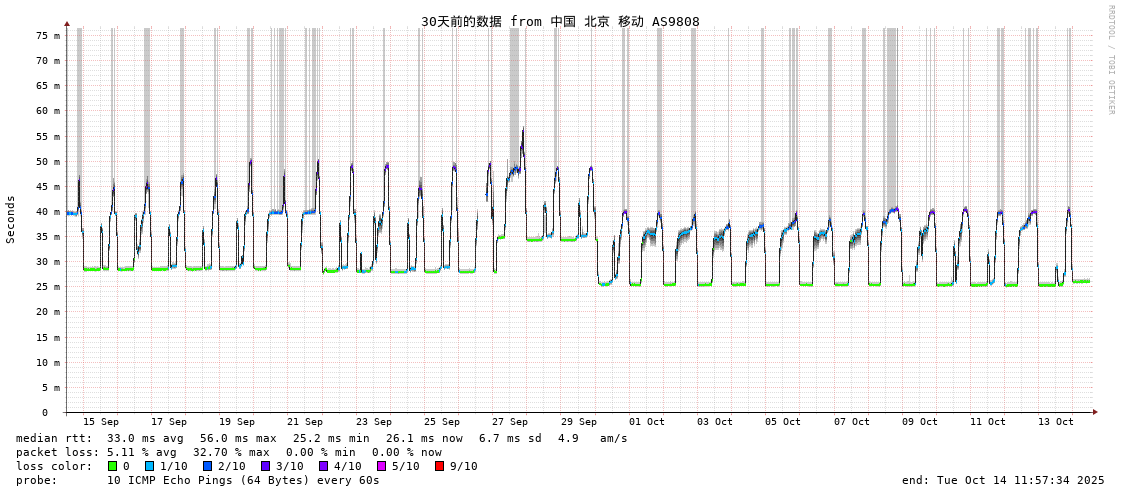The image size is (1121, 494).
Task: Pick the magenta 5/10 loss swatch
Action: tap(381, 466)
